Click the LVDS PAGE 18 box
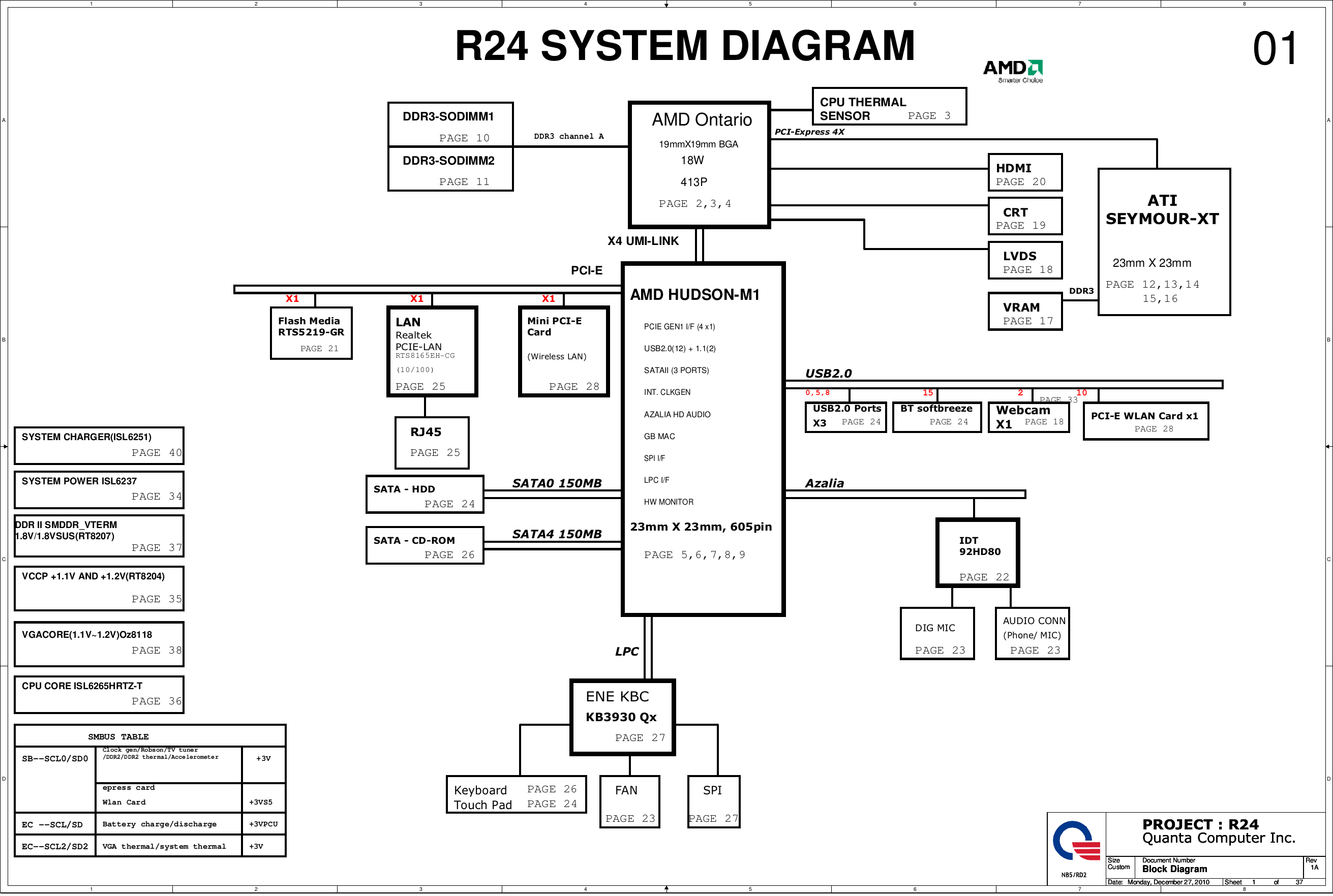1333x896 pixels. [x=1025, y=260]
